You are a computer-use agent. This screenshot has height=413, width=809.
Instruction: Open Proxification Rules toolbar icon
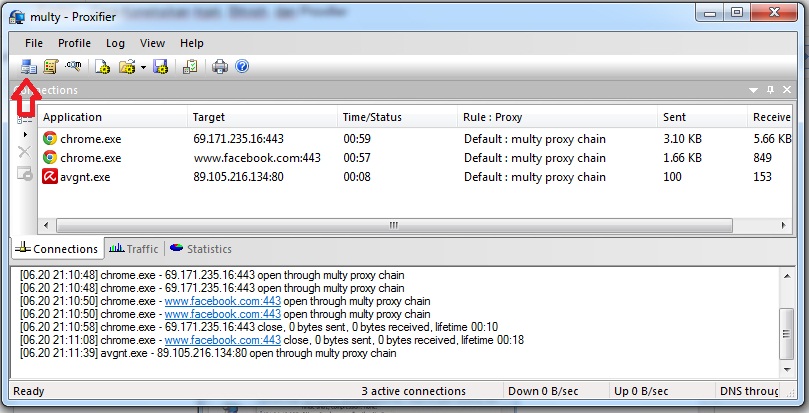coord(51,67)
